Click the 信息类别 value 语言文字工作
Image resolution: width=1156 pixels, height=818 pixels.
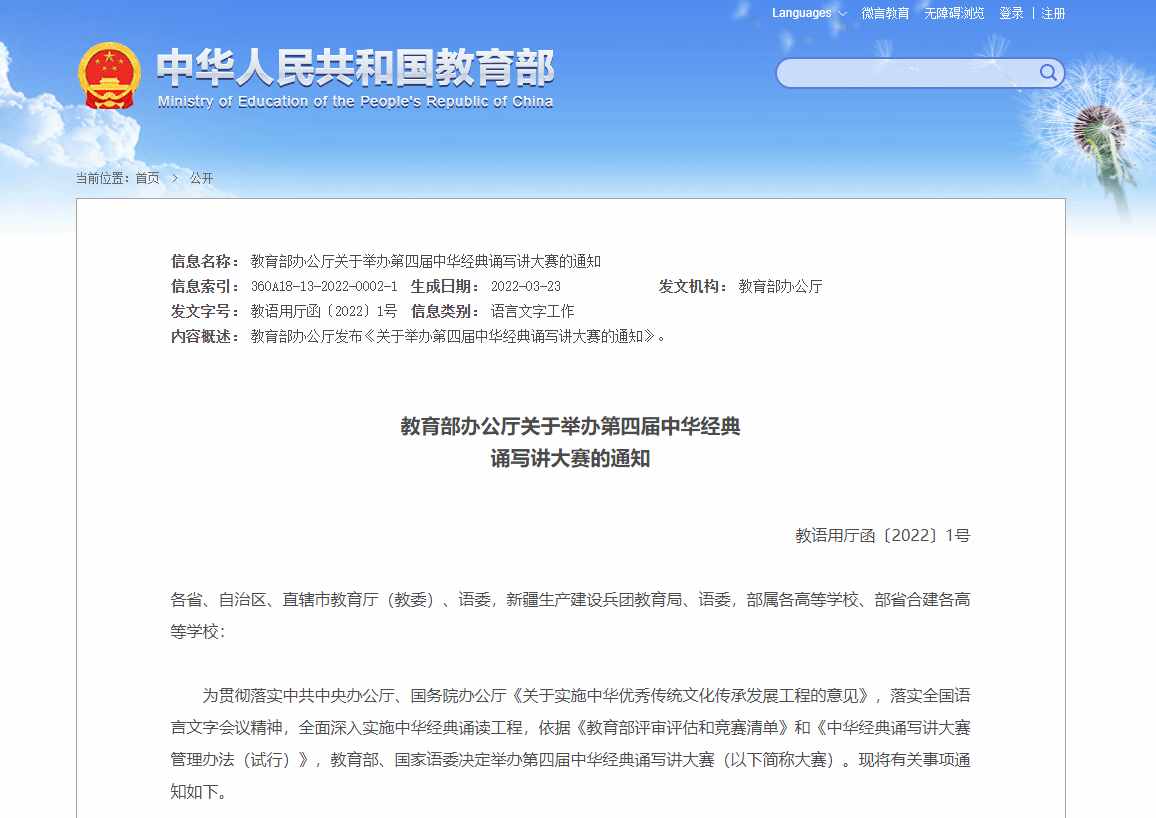(532, 311)
